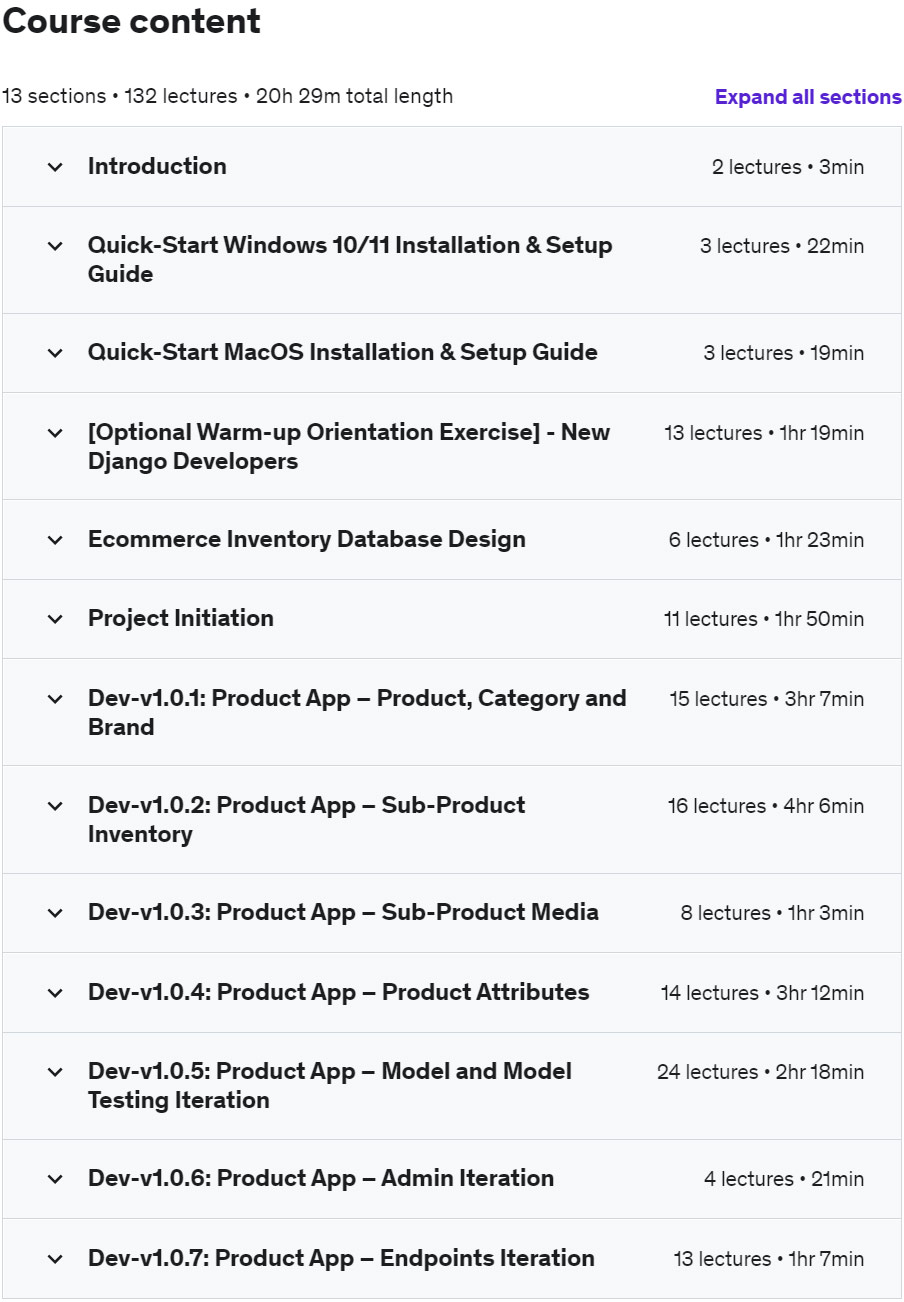Expand Dev-v1.0.5 Model Testing Iteration chevron
The width and height of the screenshot is (904, 1302).
[x=55, y=1072]
